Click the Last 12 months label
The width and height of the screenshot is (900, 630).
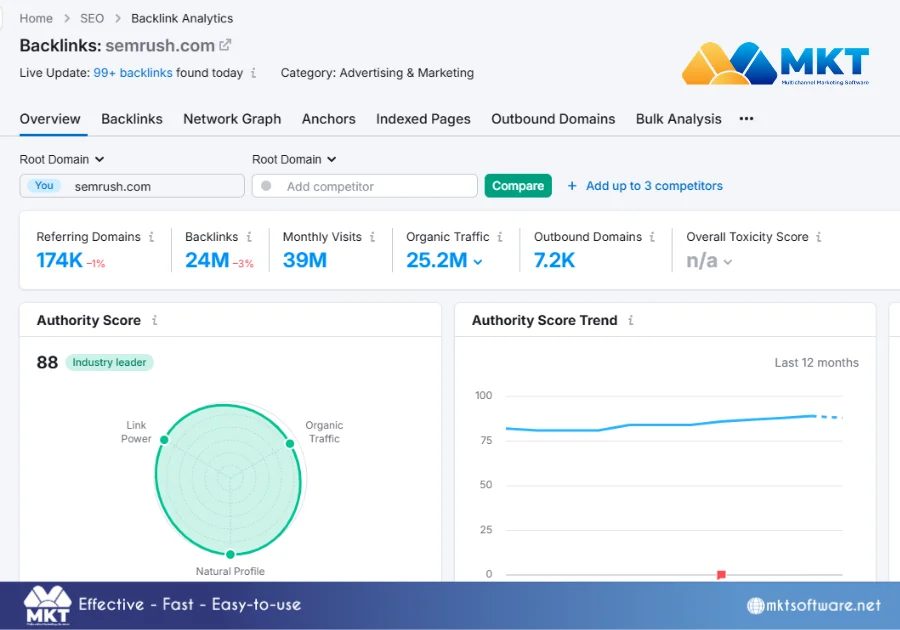(816, 363)
